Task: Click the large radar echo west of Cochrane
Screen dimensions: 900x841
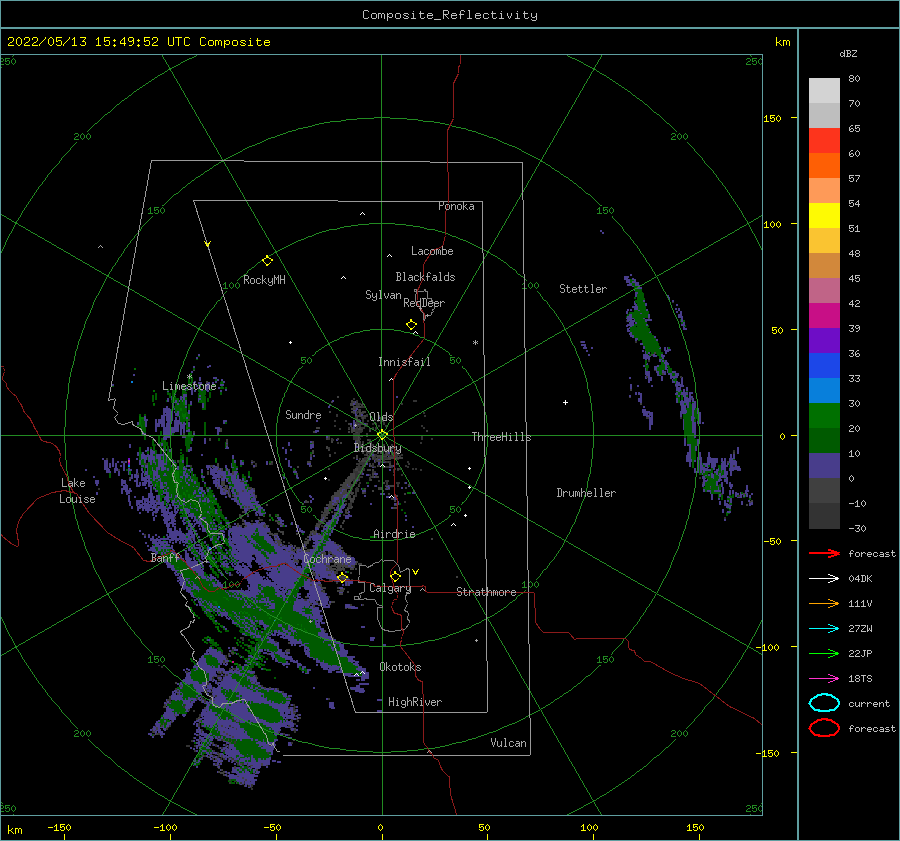Action: point(253,574)
